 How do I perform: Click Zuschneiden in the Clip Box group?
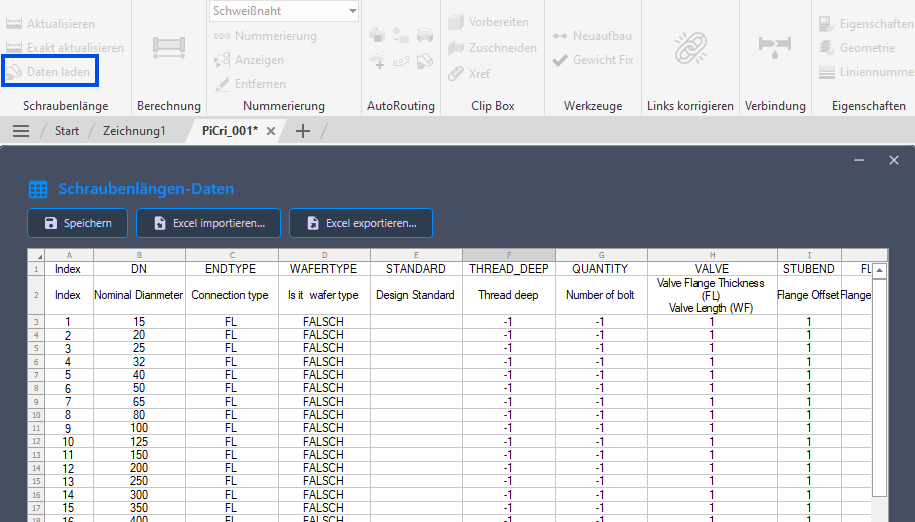(x=493, y=48)
